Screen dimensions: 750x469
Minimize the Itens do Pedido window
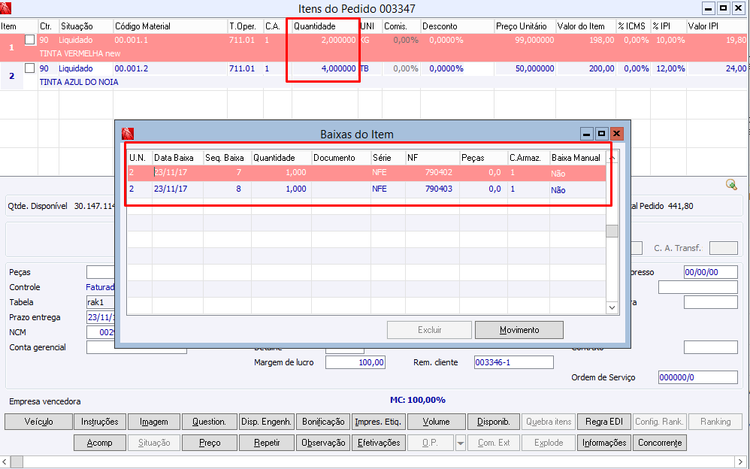(709, 8)
